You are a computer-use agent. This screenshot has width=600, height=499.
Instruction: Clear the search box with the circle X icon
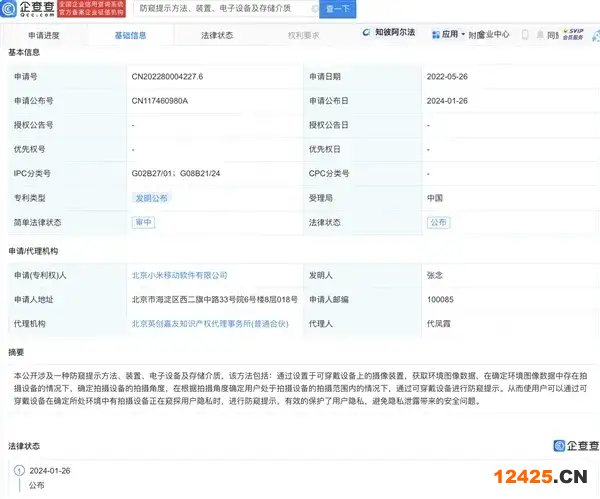click(315, 9)
